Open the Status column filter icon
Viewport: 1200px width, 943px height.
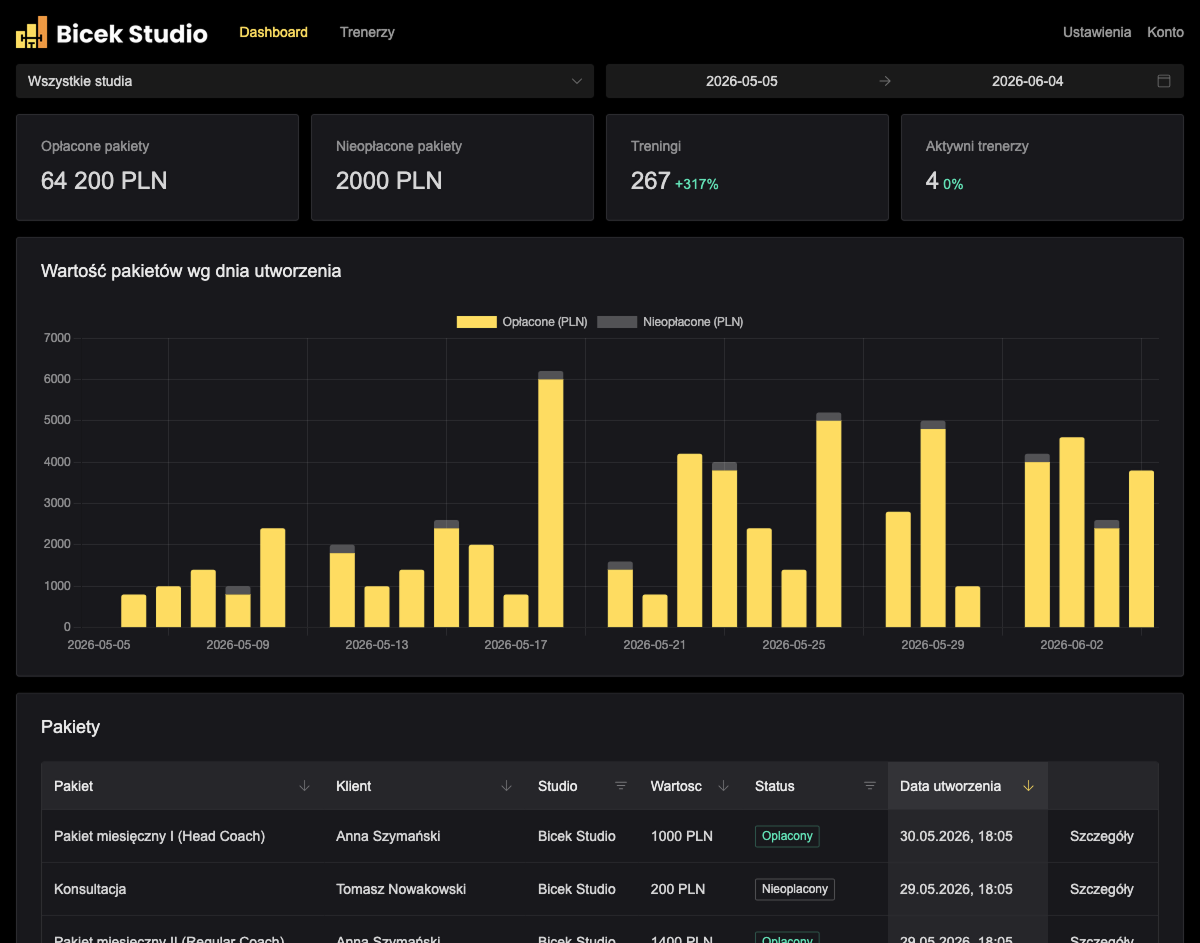(870, 786)
